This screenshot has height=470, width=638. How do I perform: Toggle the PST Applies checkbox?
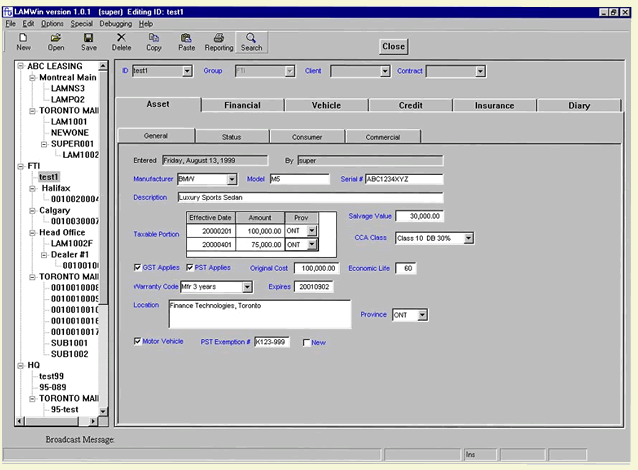190,268
